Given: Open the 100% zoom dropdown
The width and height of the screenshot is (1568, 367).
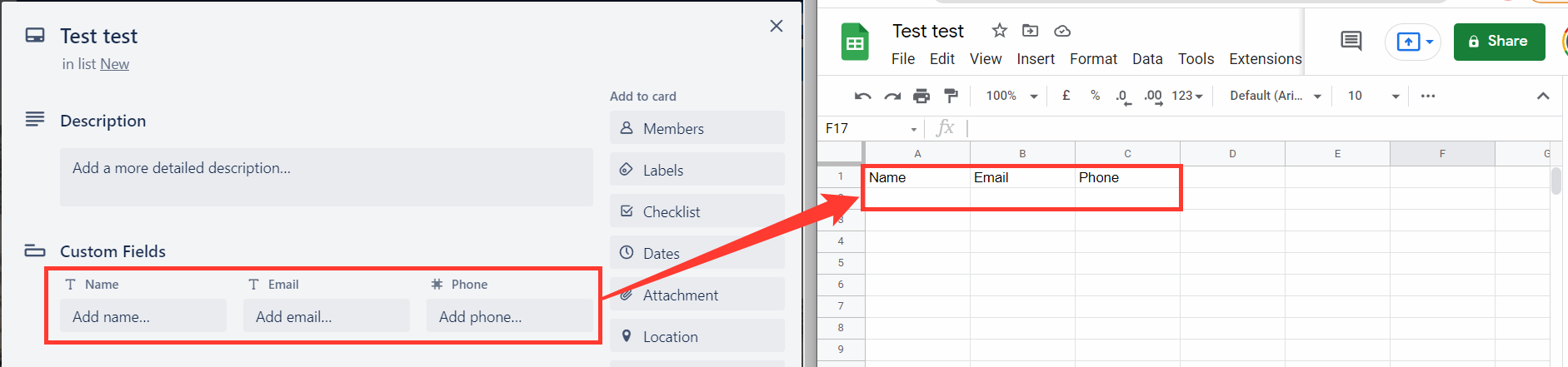Looking at the screenshot, I should pyautogui.click(x=1011, y=96).
